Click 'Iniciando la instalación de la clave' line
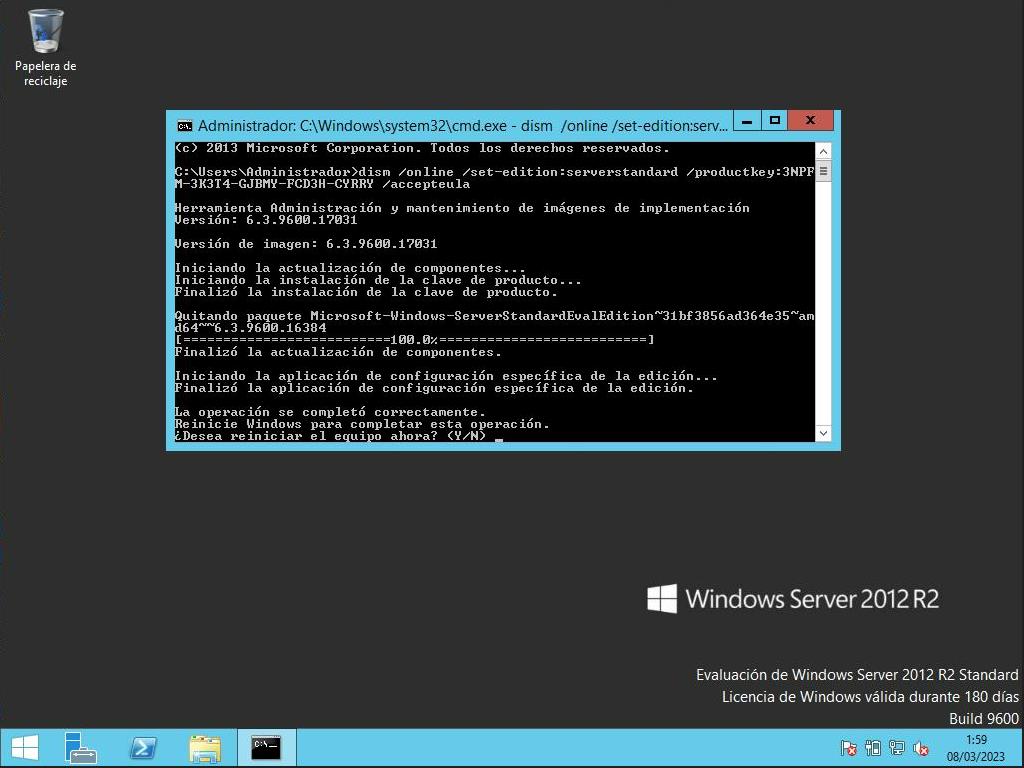Viewport: 1024px width, 768px height. [378, 280]
